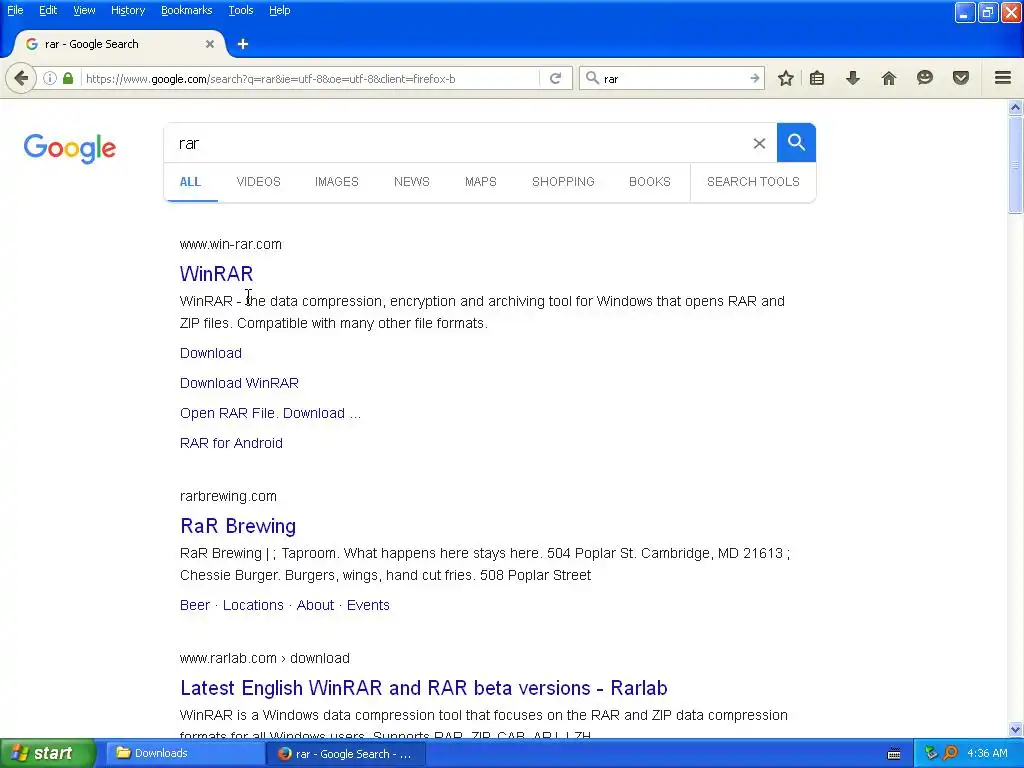Follow the Locations sitelink
The image size is (1024, 768).
pyautogui.click(x=253, y=605)
